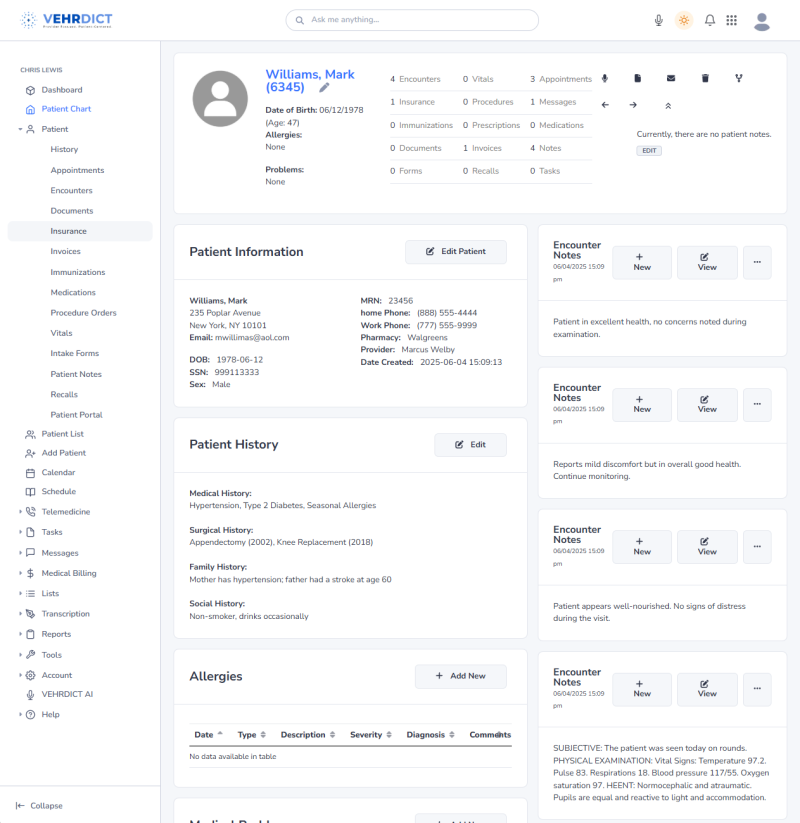
Task: Click Add New in the Allergies panel
Action: [x=460, y=676]
